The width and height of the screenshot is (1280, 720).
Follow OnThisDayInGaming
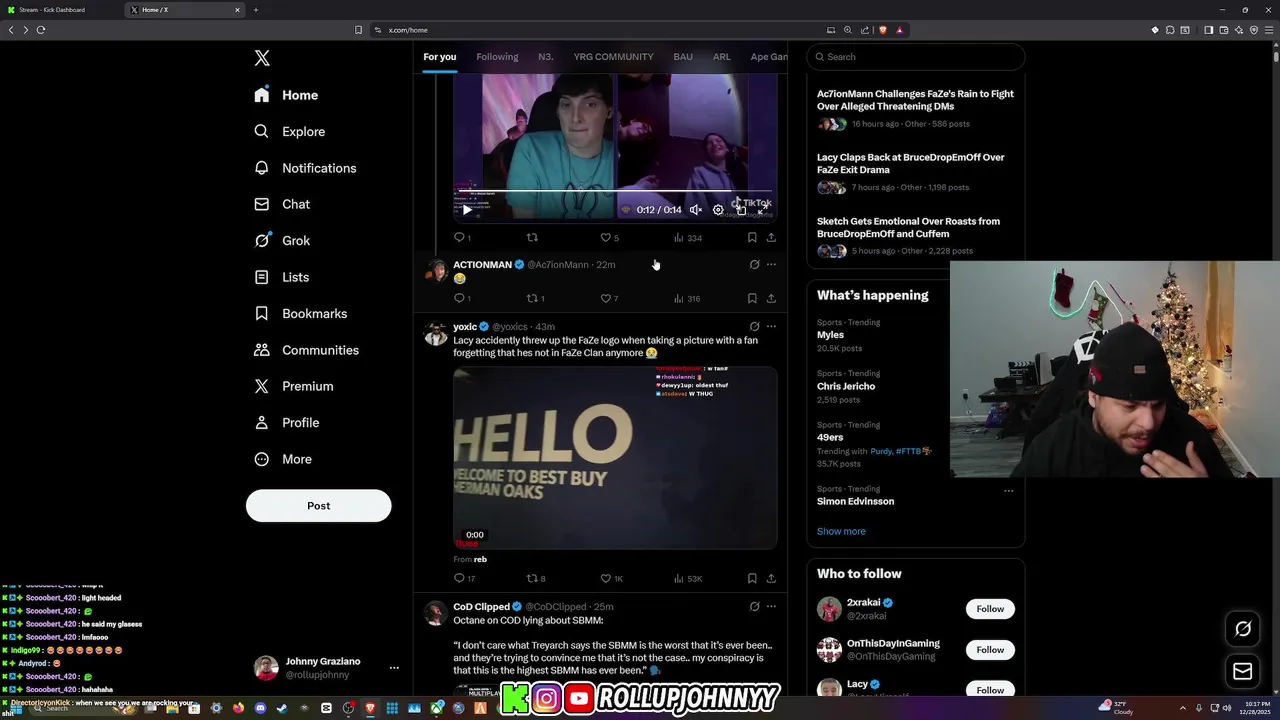click(x=990, y=650)
